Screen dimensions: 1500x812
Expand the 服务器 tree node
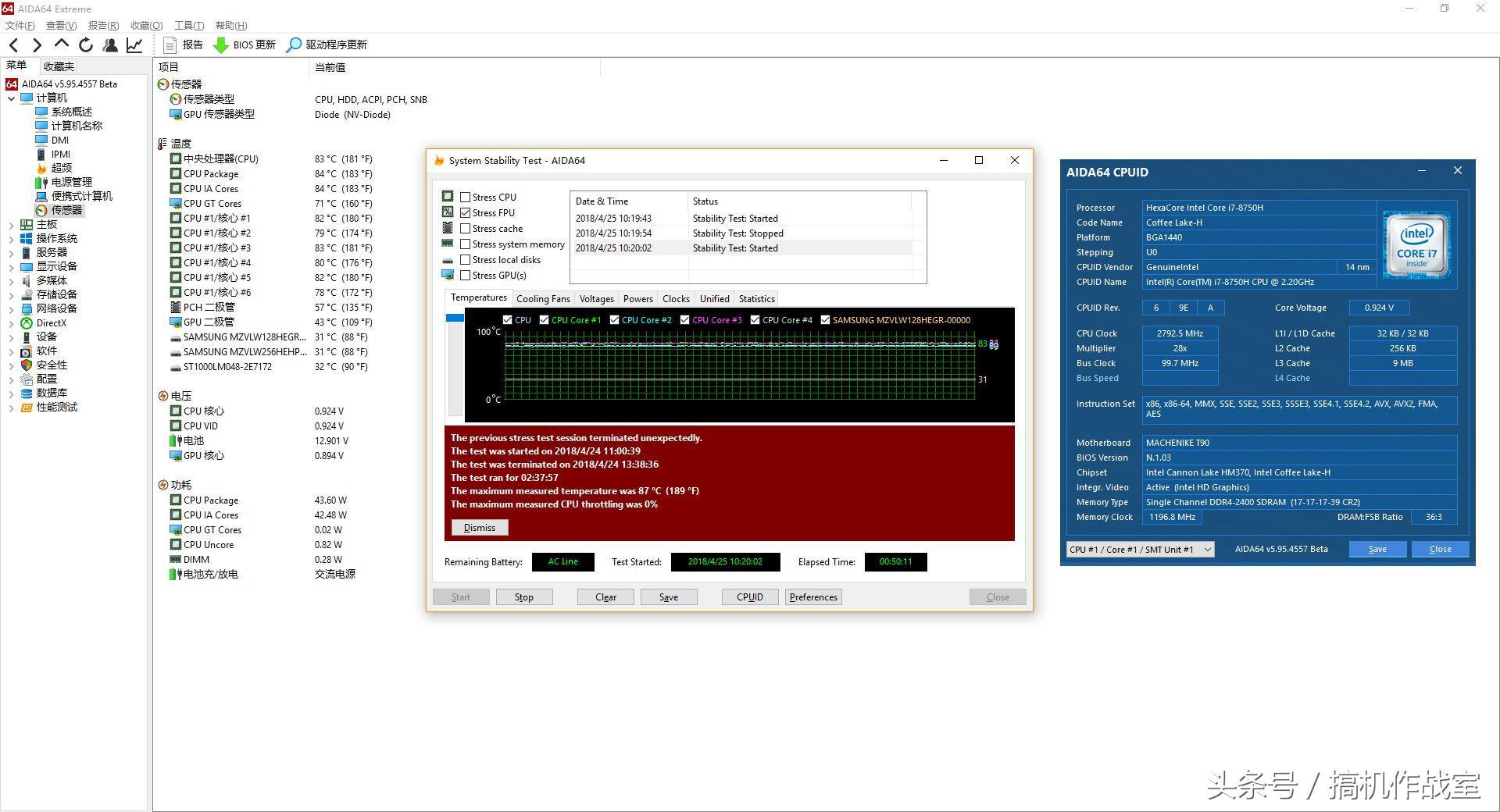click(x=11, y=253)
